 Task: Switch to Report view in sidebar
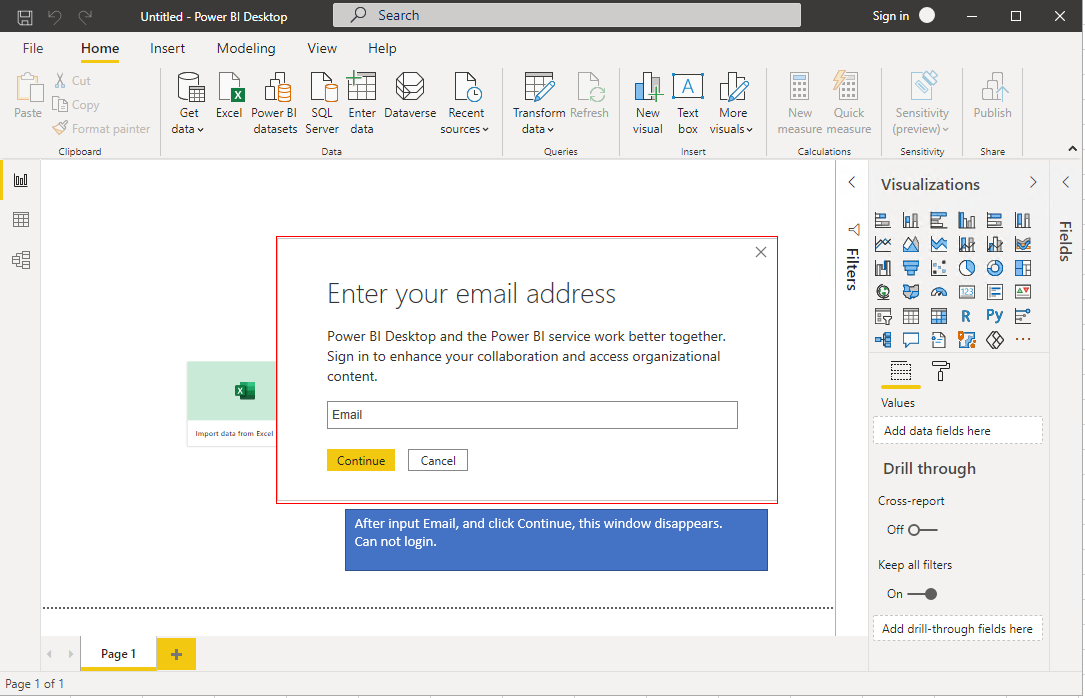coord(21,181)
